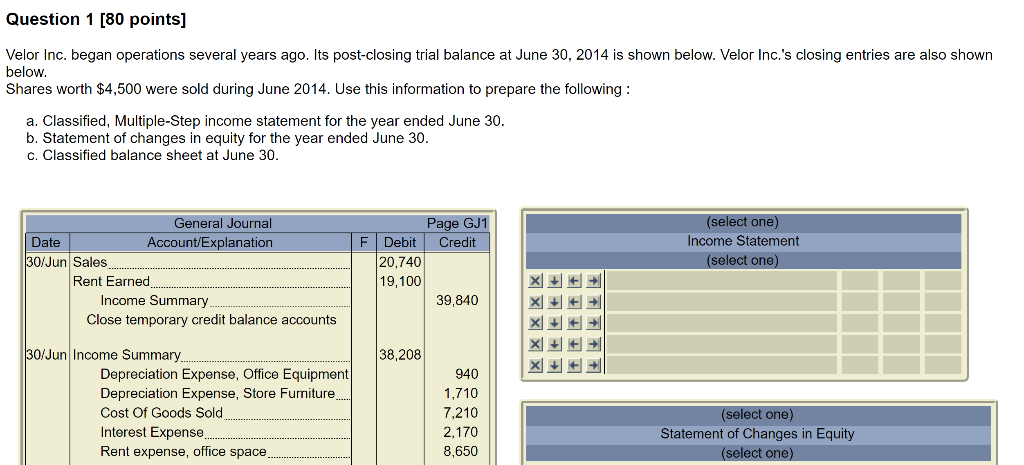Indent the third Income Statement row
Screen dimensions: 1024x465
click(593, 323)
